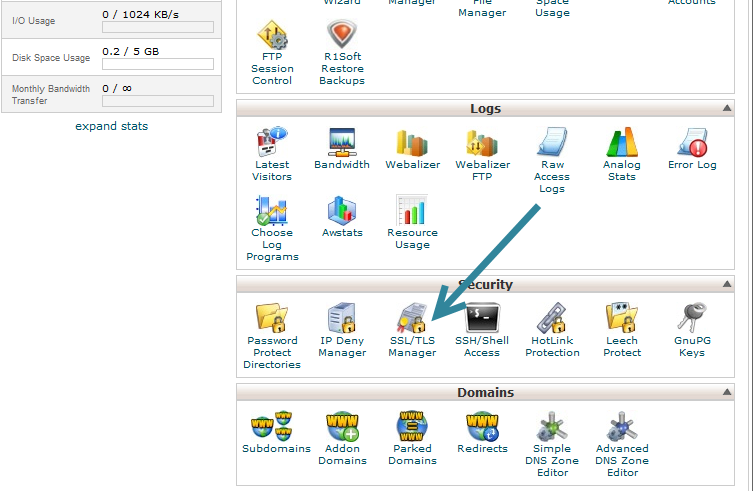Open the Leech Protect icon
Image resolution: width=753 pixels, height=491 pixels.
(622, 319)
